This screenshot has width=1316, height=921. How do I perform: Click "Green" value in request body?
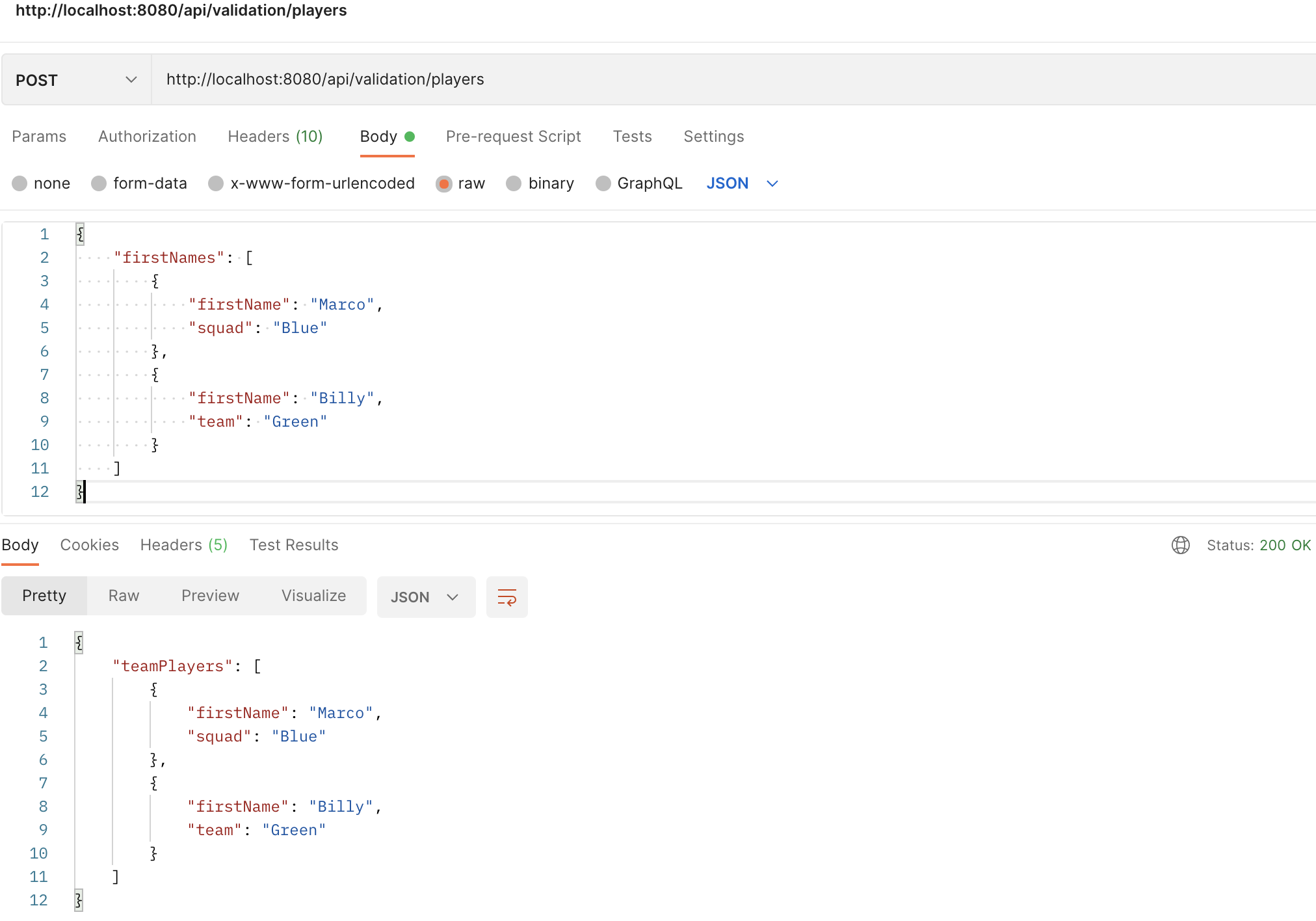pyautogui.click(x=295, y=421)
